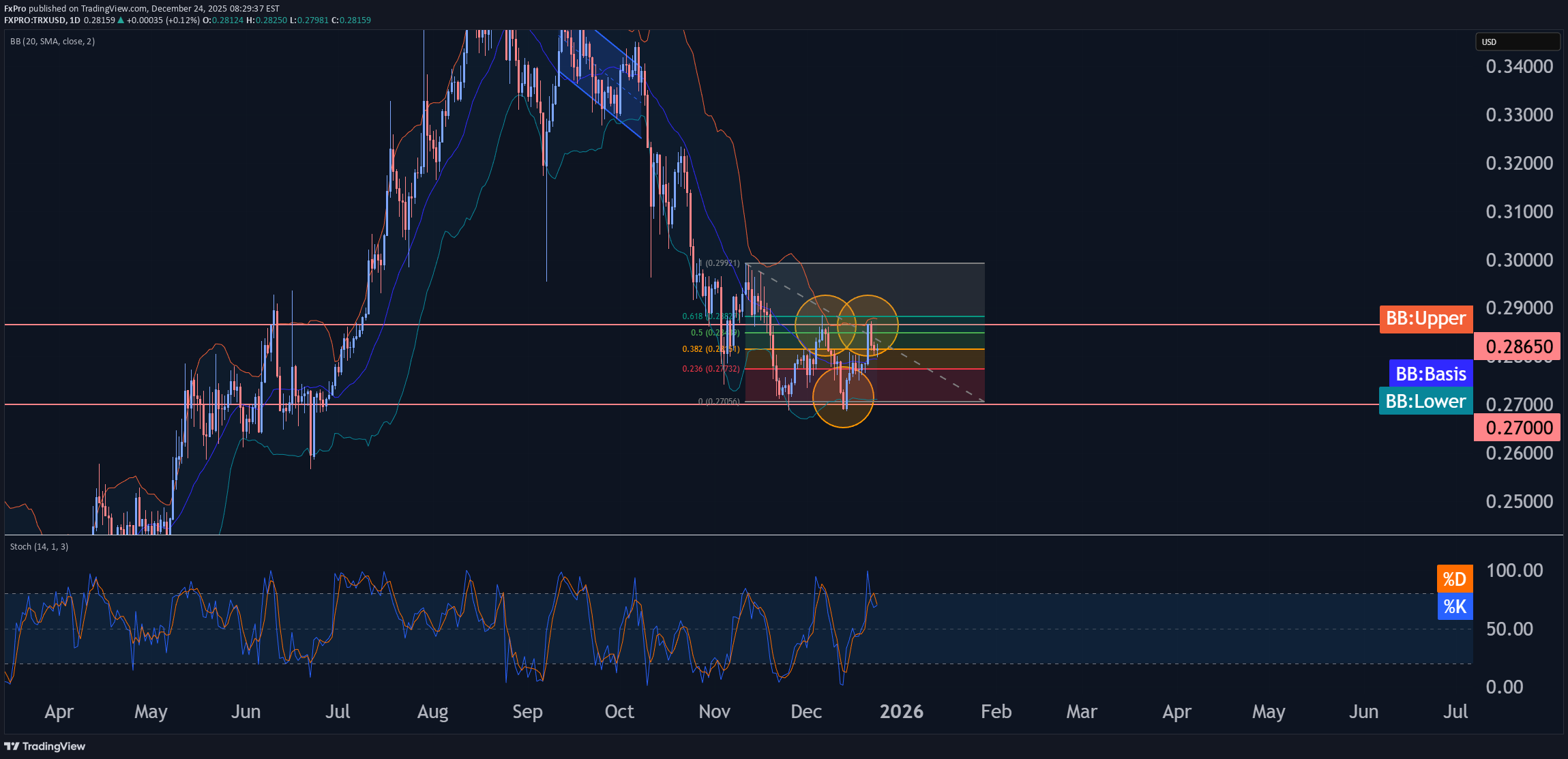
Task: Click the rightmost orange circle annotation
Action: (x=868, y=325)
